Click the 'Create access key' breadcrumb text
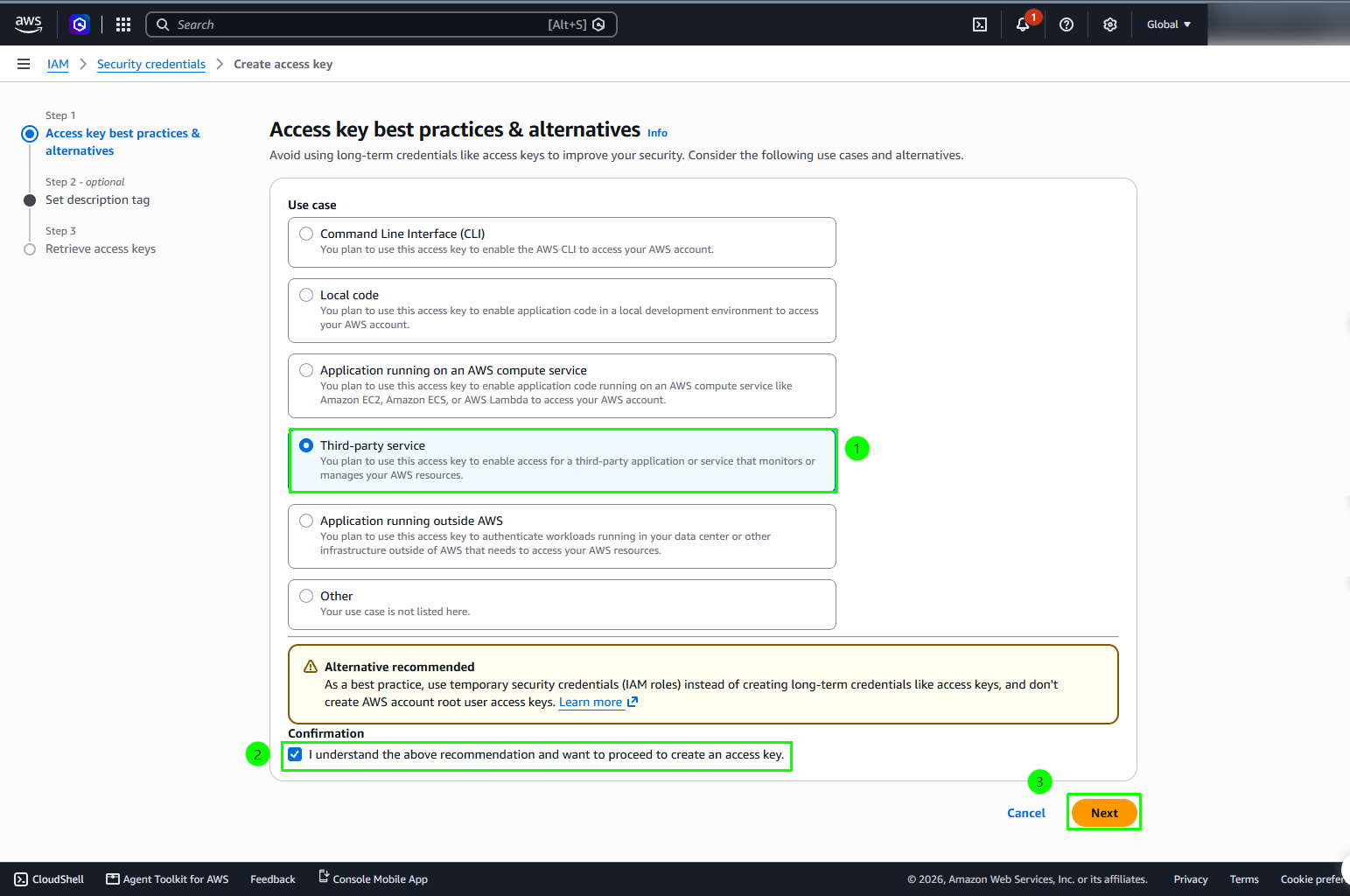The image size is (1350, 896). point(283,64)
